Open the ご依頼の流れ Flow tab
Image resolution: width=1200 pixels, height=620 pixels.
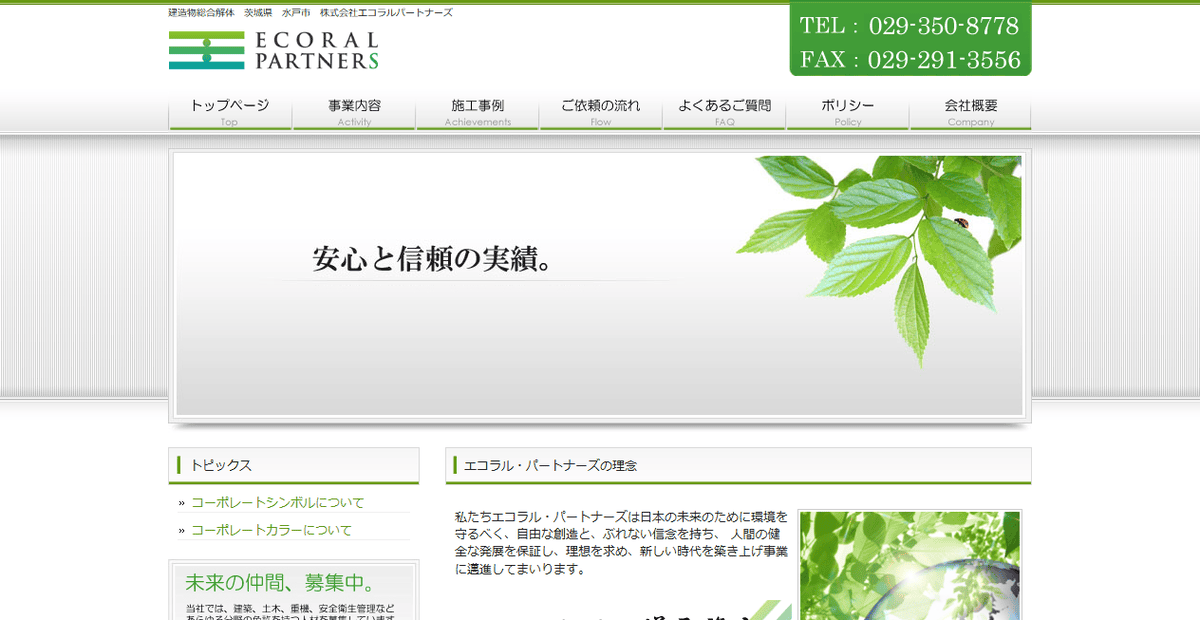(x=600, y=110)
